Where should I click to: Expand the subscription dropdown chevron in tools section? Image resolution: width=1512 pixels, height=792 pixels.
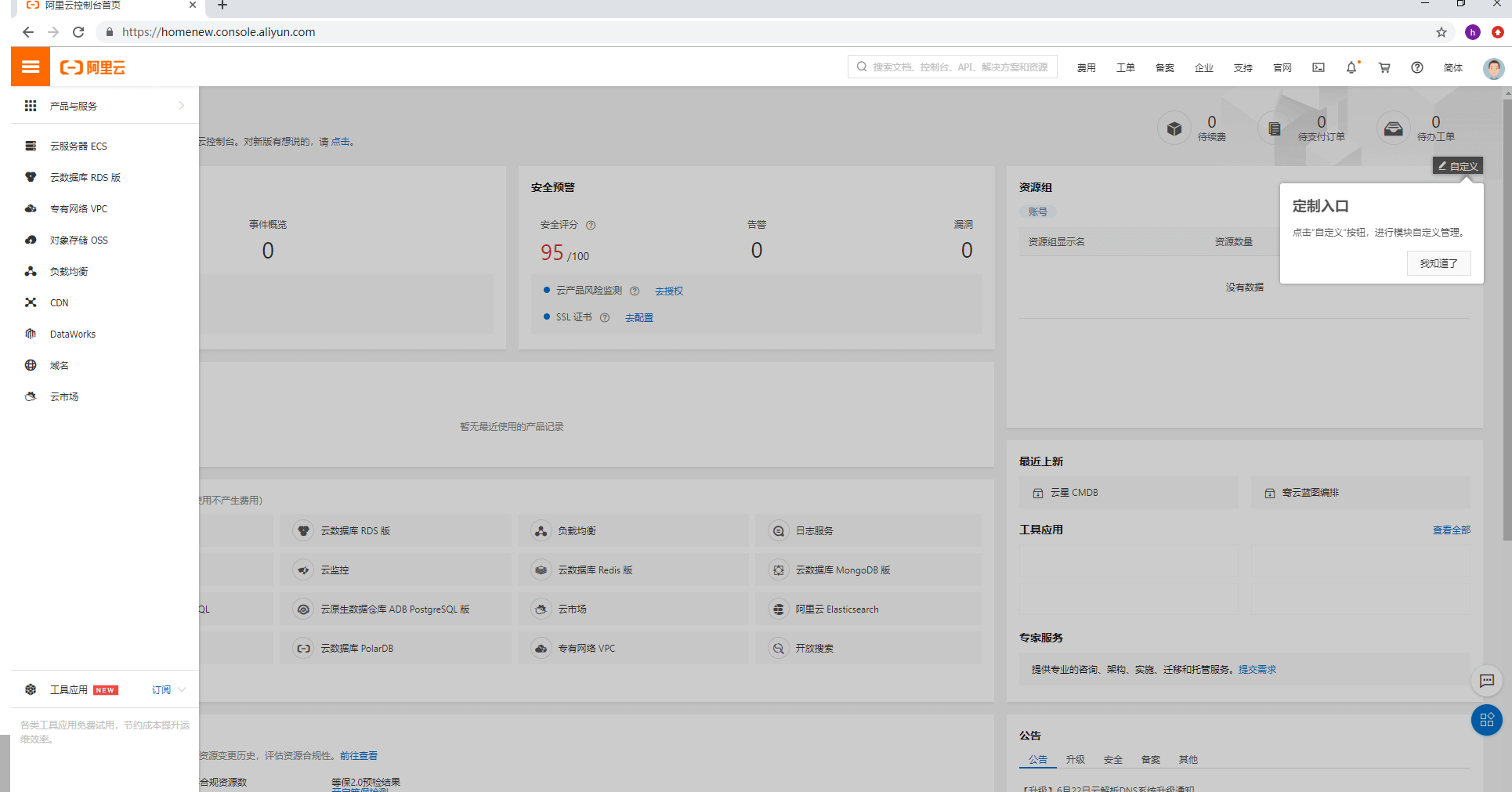click(182, 690)
